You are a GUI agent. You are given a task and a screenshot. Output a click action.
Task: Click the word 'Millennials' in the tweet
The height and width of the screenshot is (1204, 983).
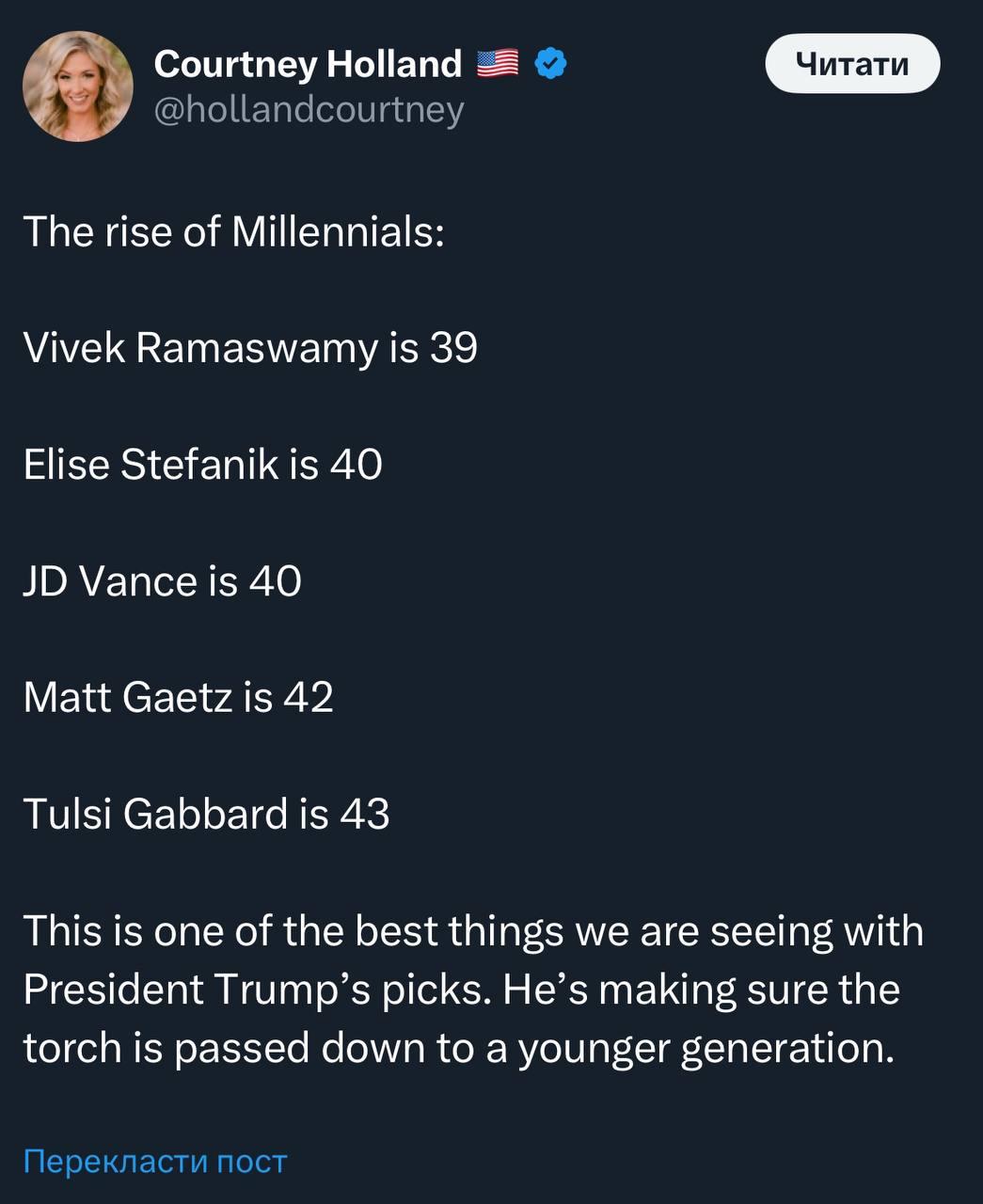[x=337, y=231]
